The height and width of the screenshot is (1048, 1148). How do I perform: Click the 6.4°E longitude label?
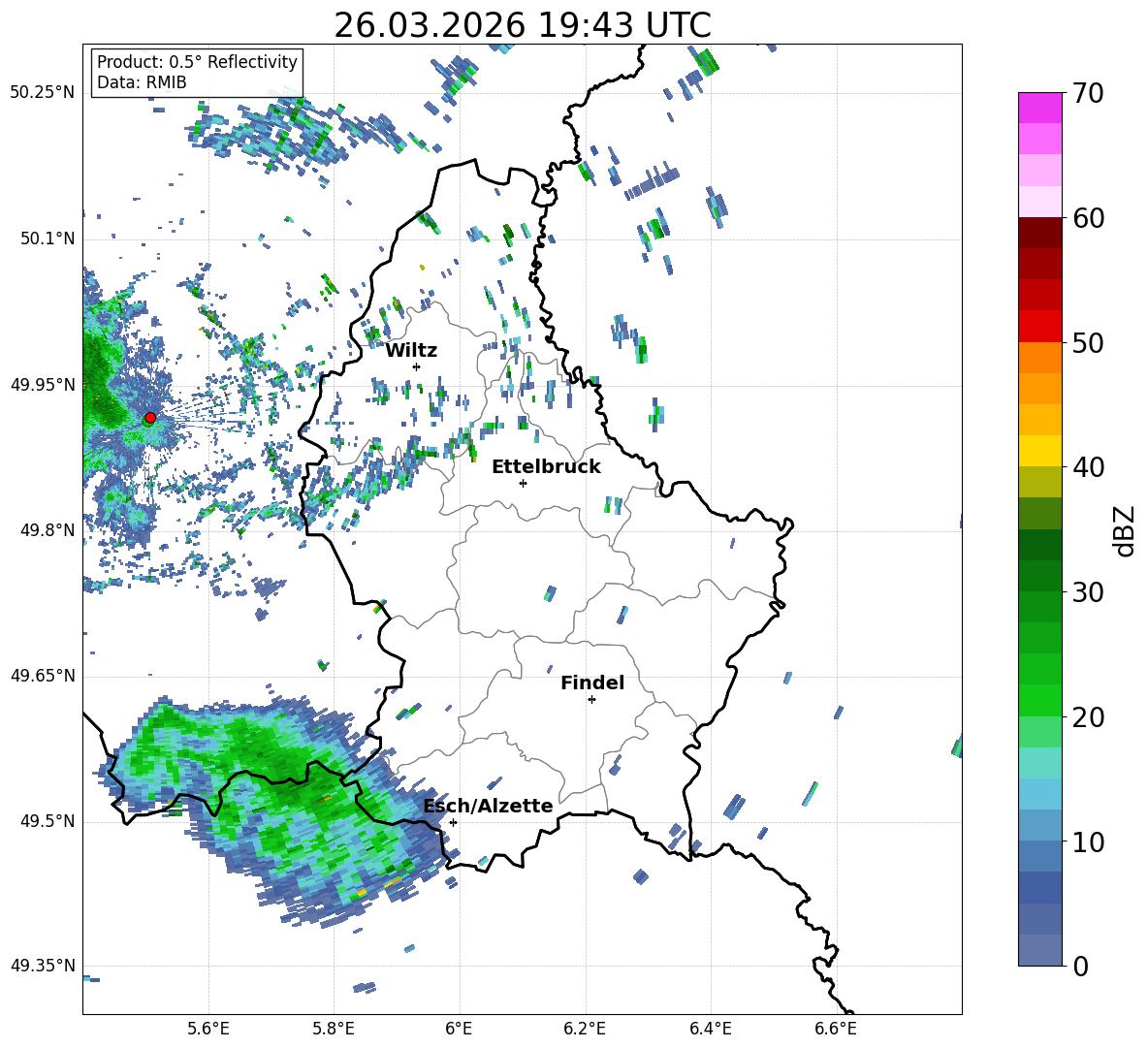click(710, 1029)
